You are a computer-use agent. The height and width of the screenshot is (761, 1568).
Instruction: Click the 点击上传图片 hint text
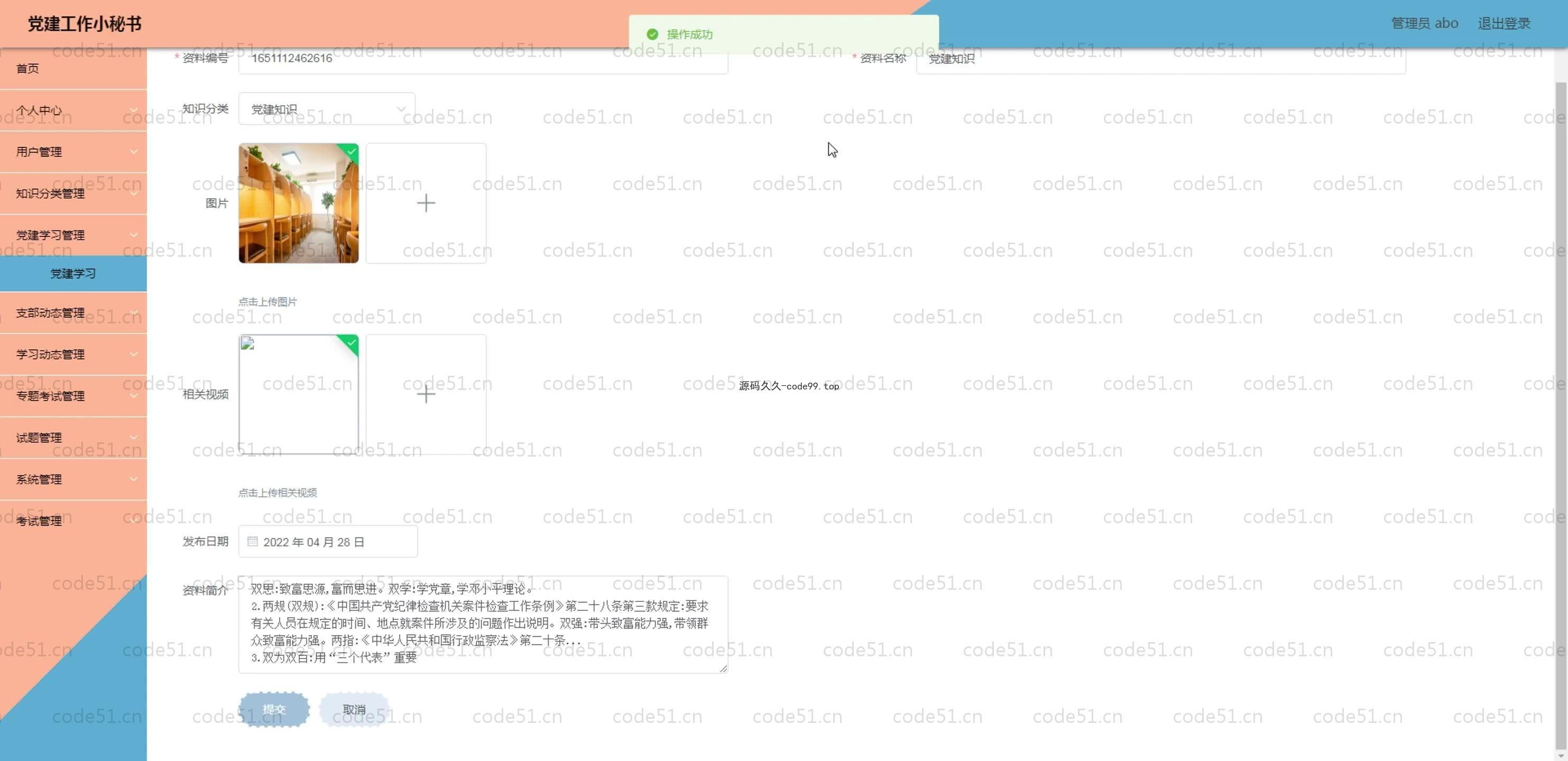[267, 302]
